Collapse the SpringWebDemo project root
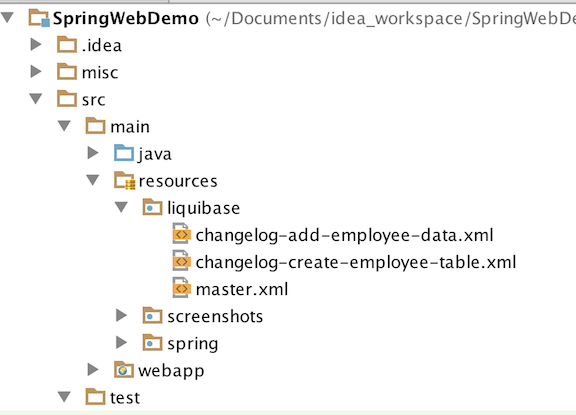576x415 pixels. (7, 17)
